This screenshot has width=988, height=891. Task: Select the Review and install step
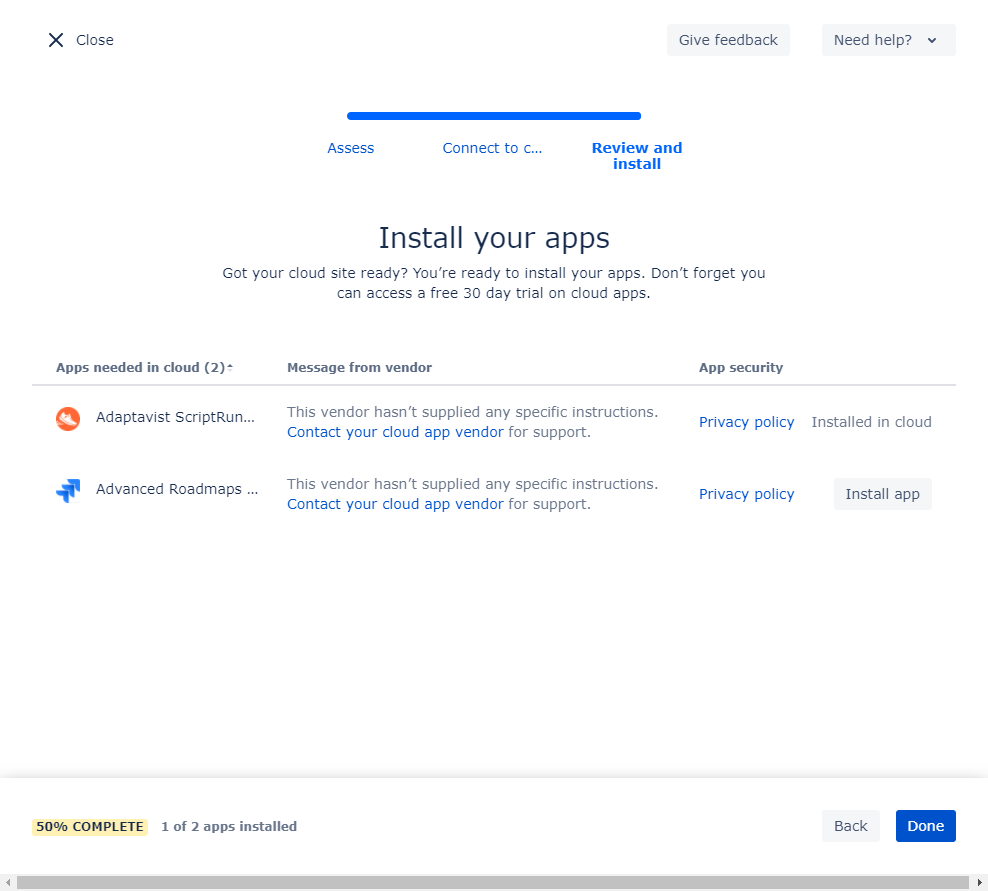pyautogui.click(x=636, y=156)
